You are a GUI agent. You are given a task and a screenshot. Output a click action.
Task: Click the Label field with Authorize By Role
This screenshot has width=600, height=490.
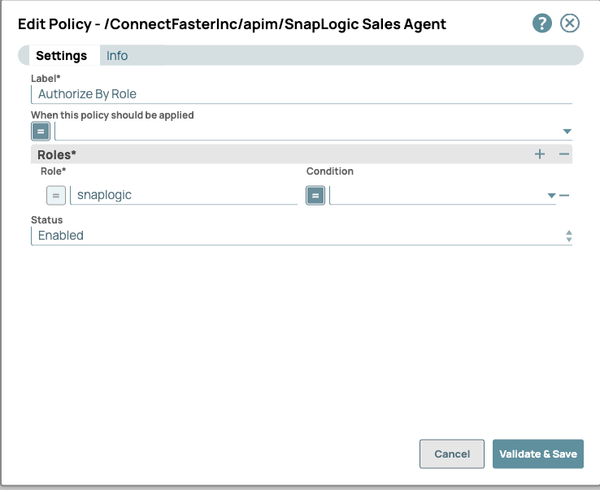pyautogui.click(x=300, y=94)
